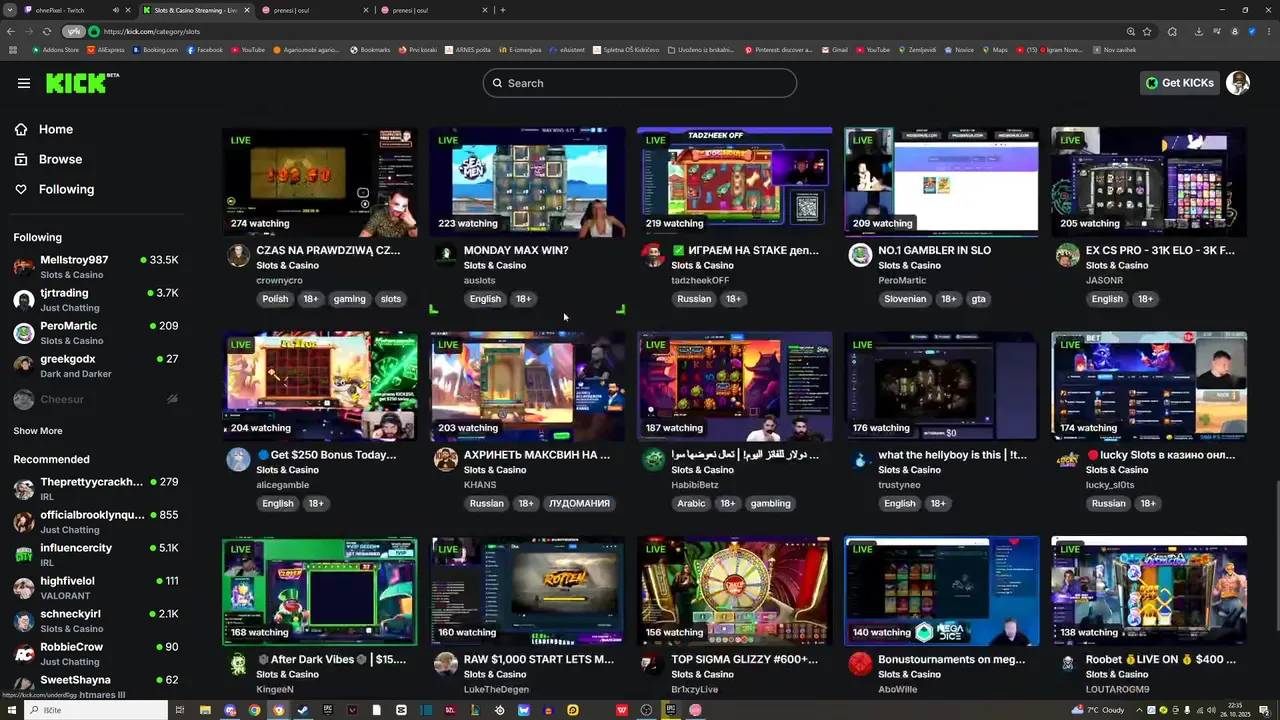Open JASONR channel avatar

click(1067, 255)
